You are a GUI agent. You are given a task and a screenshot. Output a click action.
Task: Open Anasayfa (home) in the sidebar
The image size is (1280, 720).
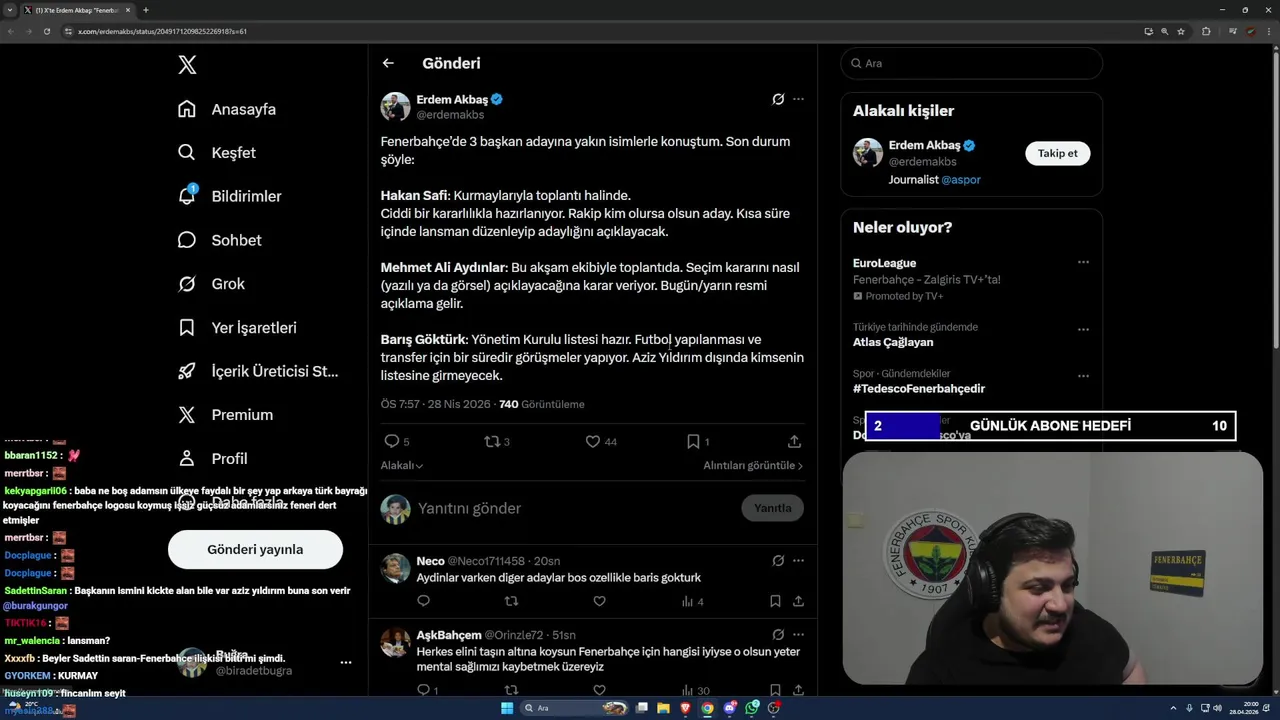(x=227, y=109)
